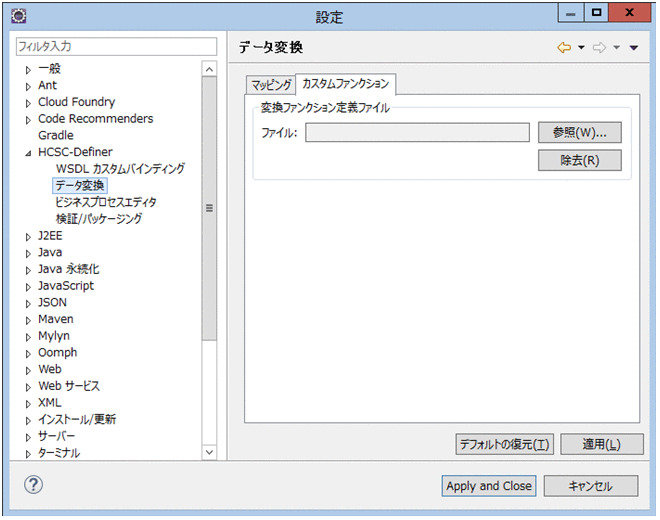Select the Web preference item
This screenshot has height=520, width=660.
tap(50, 369)
